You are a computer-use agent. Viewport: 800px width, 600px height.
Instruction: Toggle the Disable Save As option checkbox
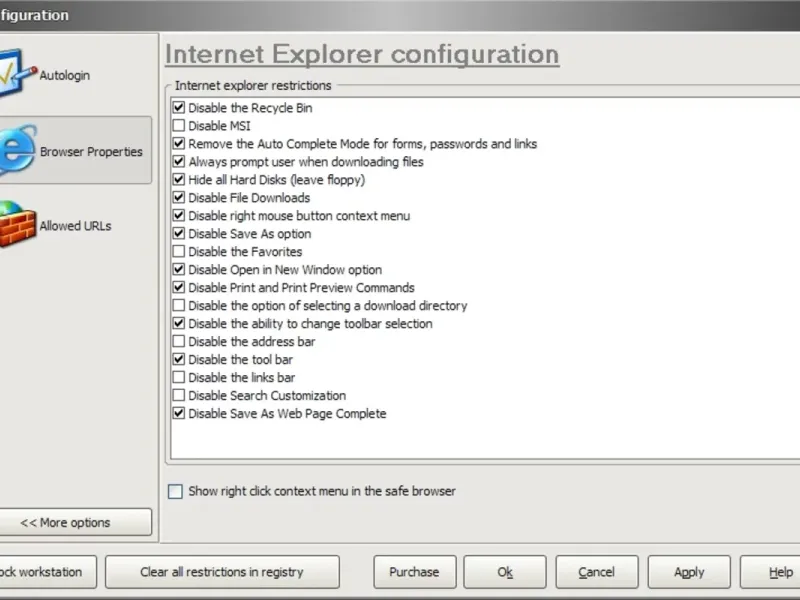coord(179,234)
